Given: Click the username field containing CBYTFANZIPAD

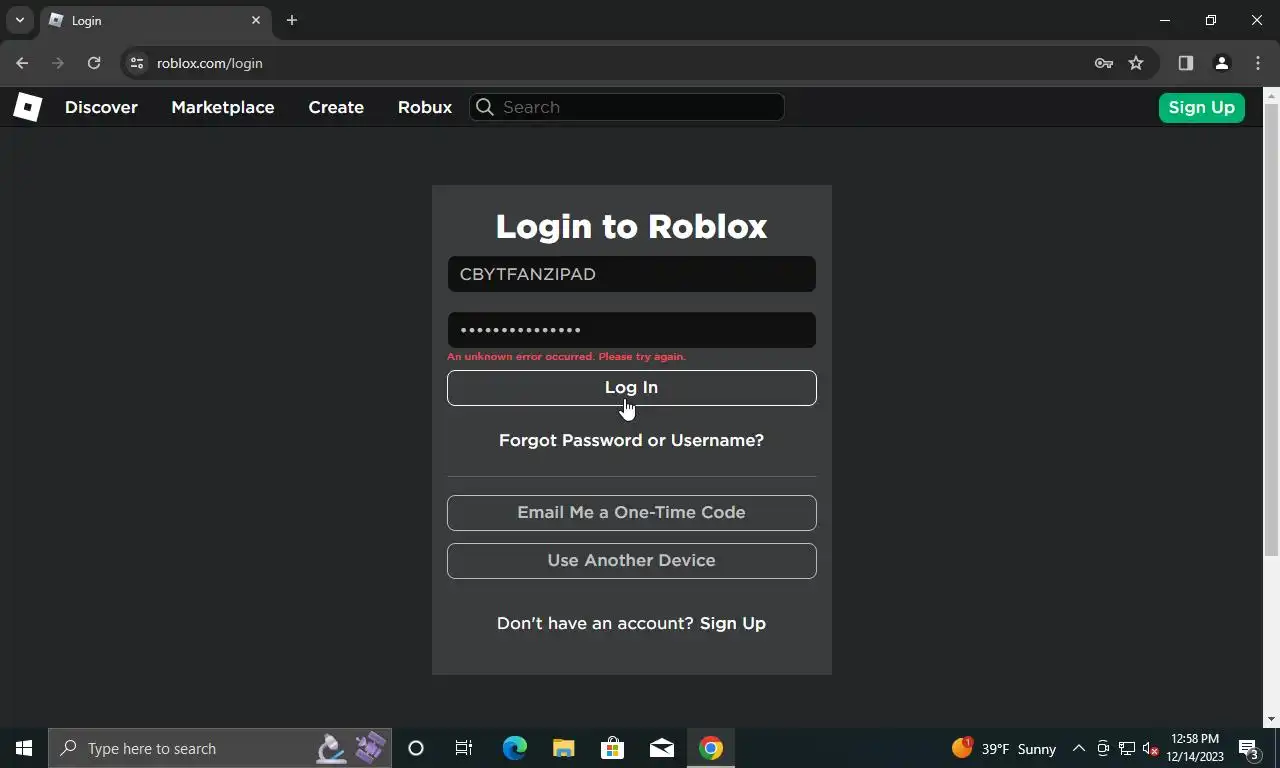Looking at the screenshot, I should pyautogui.click(x=631, y=274).
